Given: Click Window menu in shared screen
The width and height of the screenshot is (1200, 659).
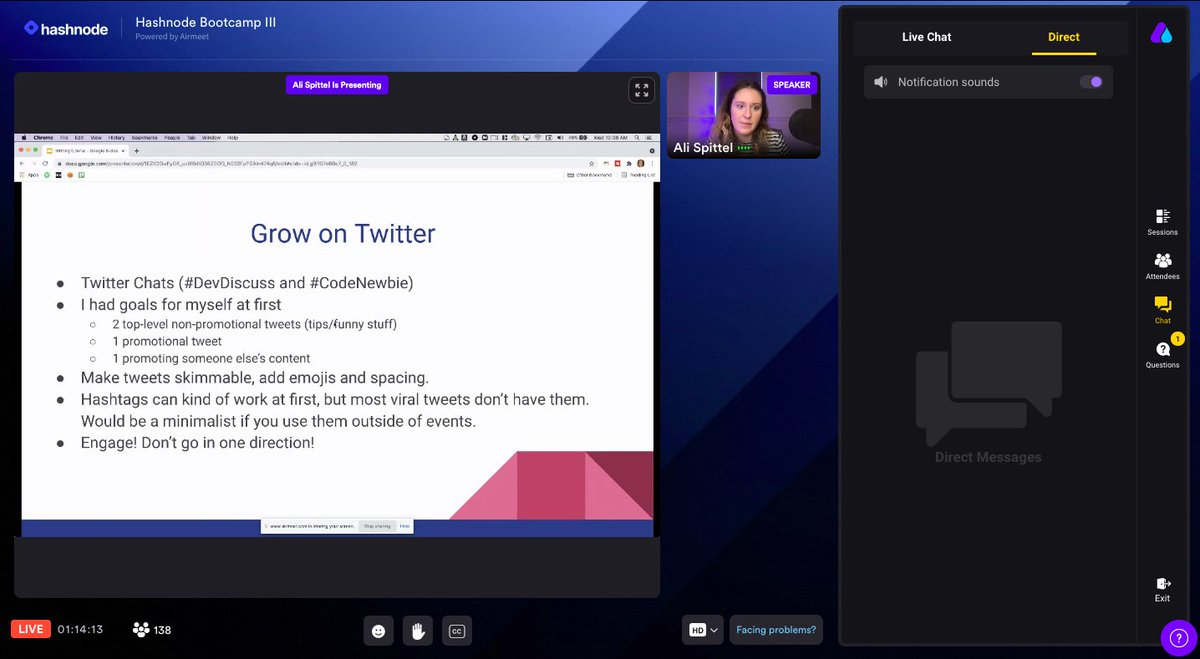Looking at the screenshot, I should point(211,137).
